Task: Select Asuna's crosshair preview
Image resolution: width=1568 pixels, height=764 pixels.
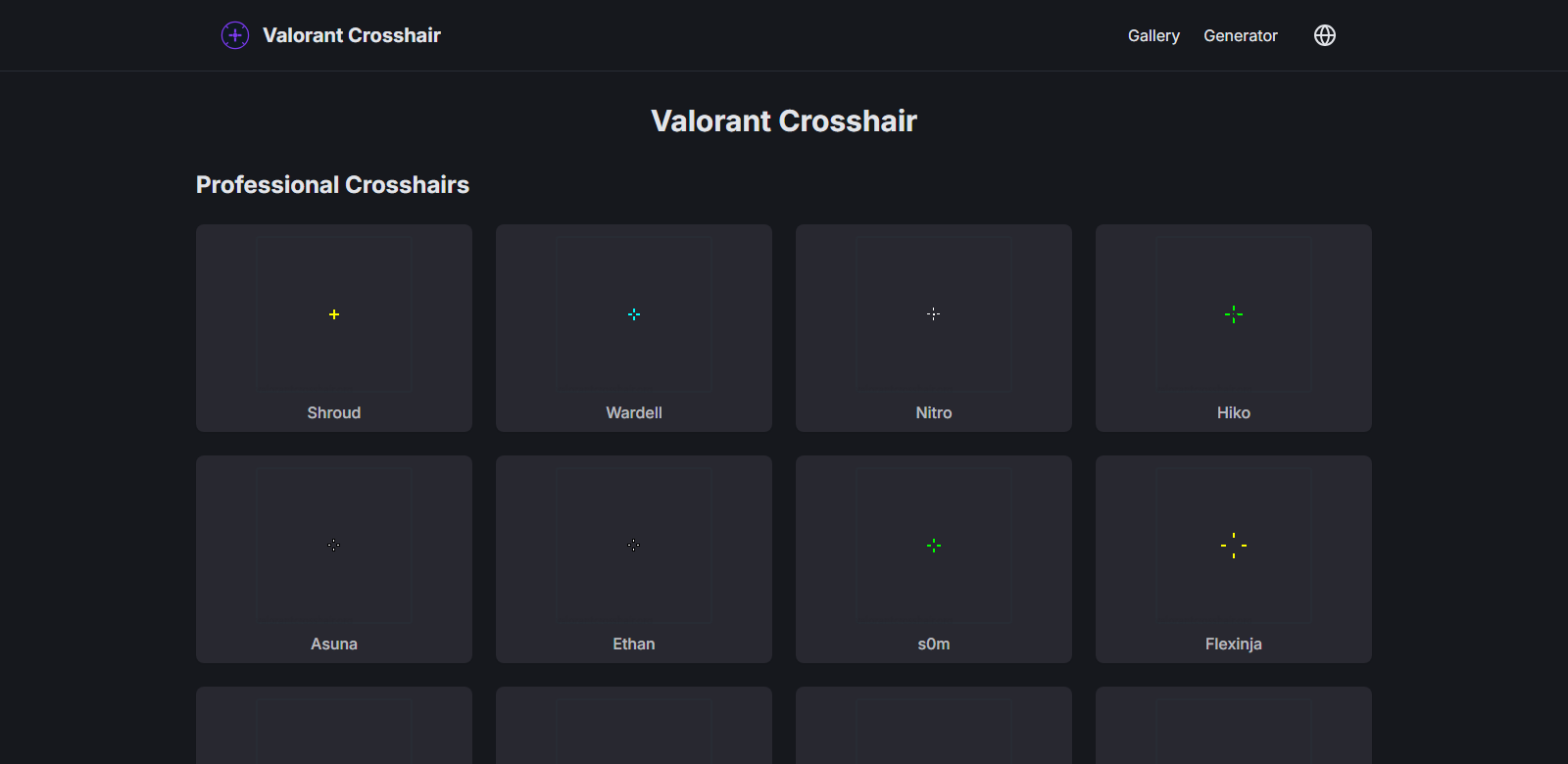Action: (334, 546)
